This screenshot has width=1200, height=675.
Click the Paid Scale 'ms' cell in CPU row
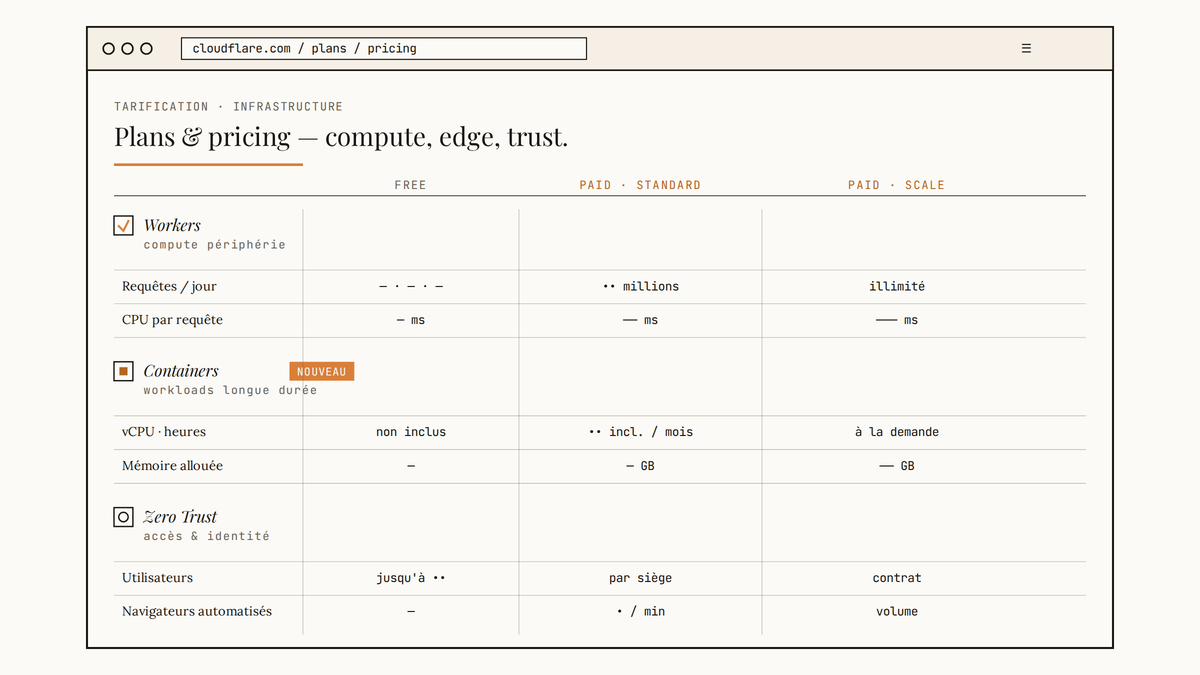click(897, 320)
